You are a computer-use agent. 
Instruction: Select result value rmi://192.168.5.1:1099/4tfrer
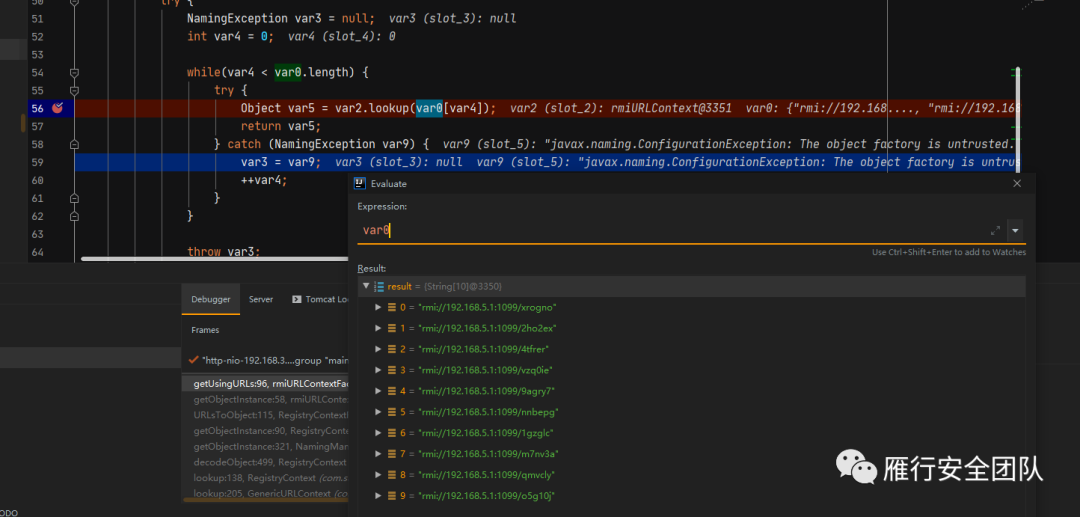[x=484, y=349]
